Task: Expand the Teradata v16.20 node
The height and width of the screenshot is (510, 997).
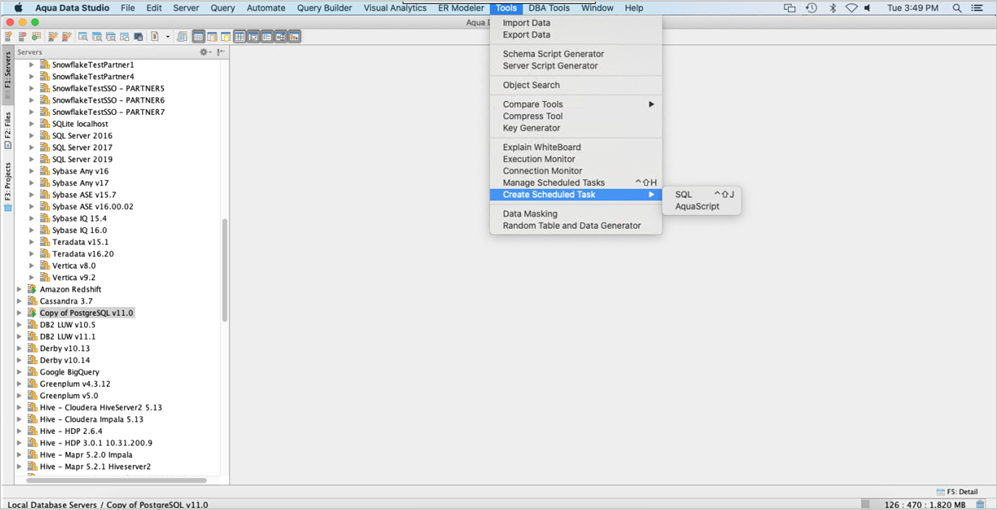Action: [32, 254]
